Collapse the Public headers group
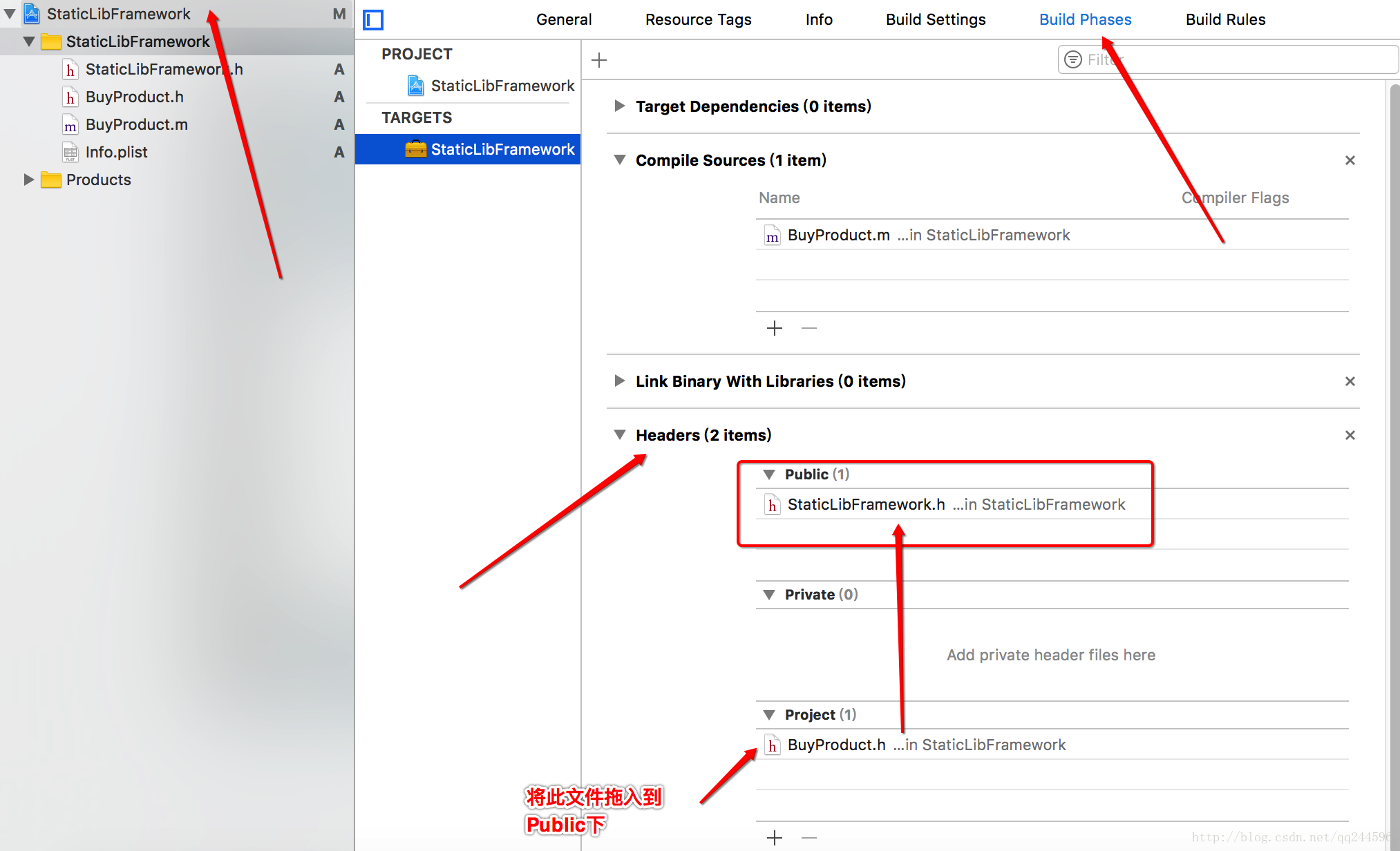Image resolution: width=1400 pixels, height=851 pixels. pos(768,475)
